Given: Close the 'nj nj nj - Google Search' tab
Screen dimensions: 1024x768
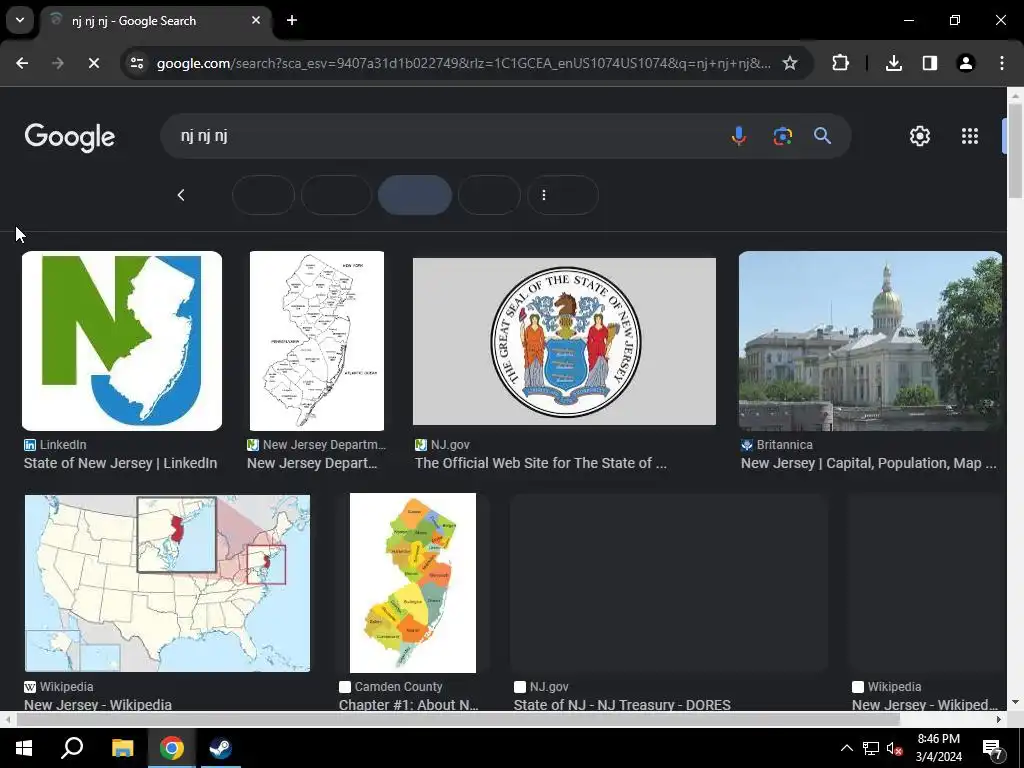Looking at the screenshot, I should click(x=256, y=20).
